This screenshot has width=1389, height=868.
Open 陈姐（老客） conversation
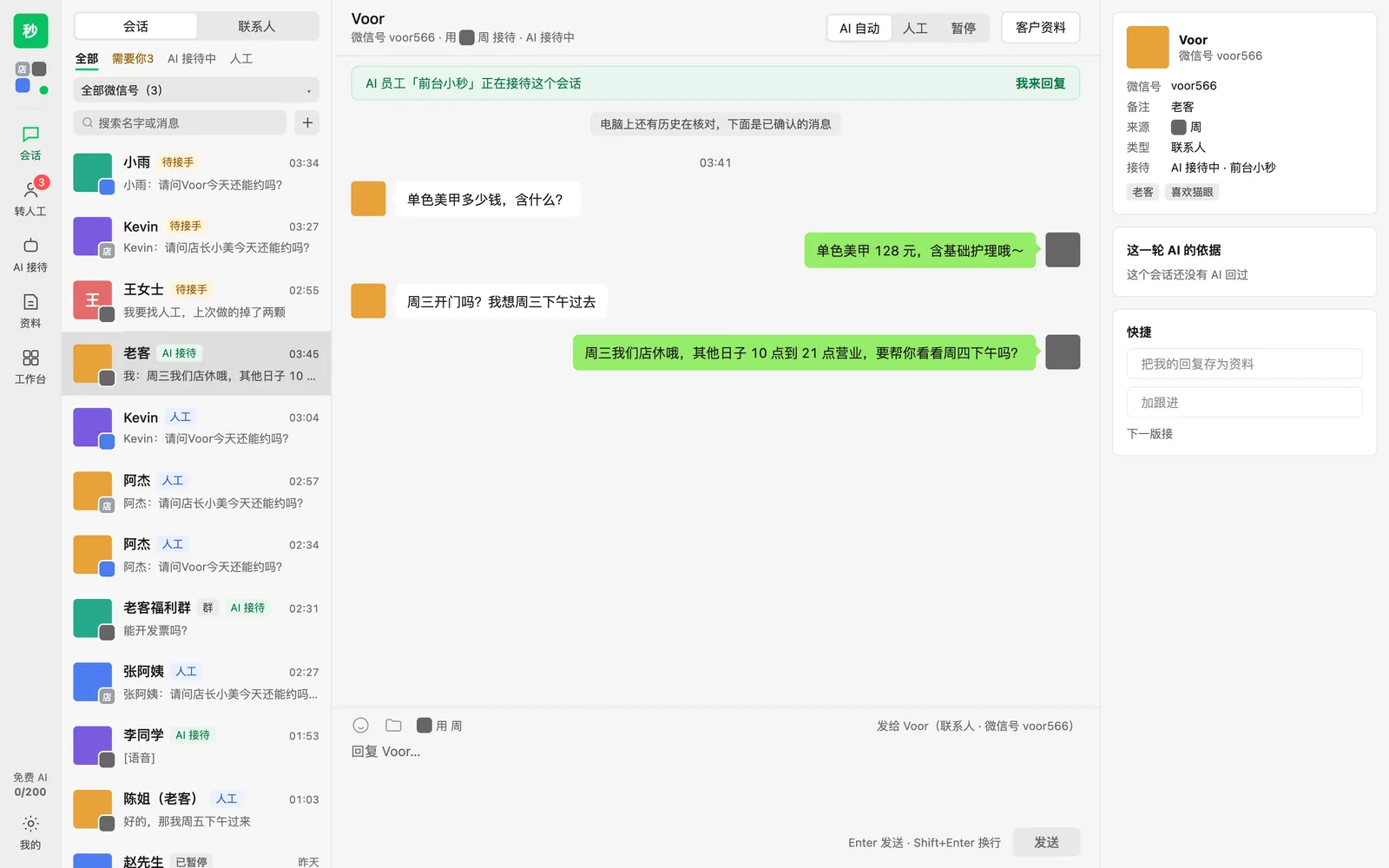coord(196,810)
